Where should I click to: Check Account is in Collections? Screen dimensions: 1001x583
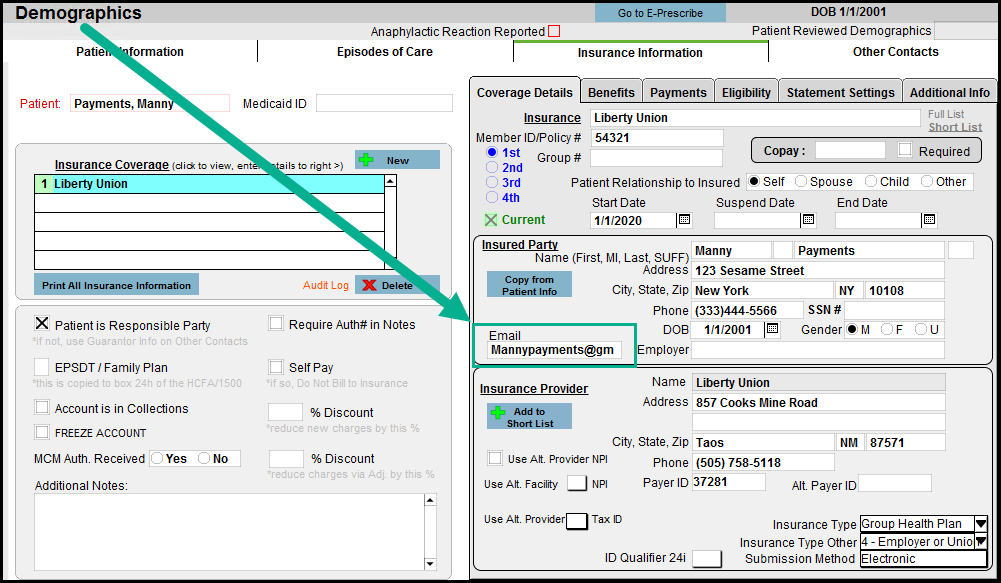[42, 408]
